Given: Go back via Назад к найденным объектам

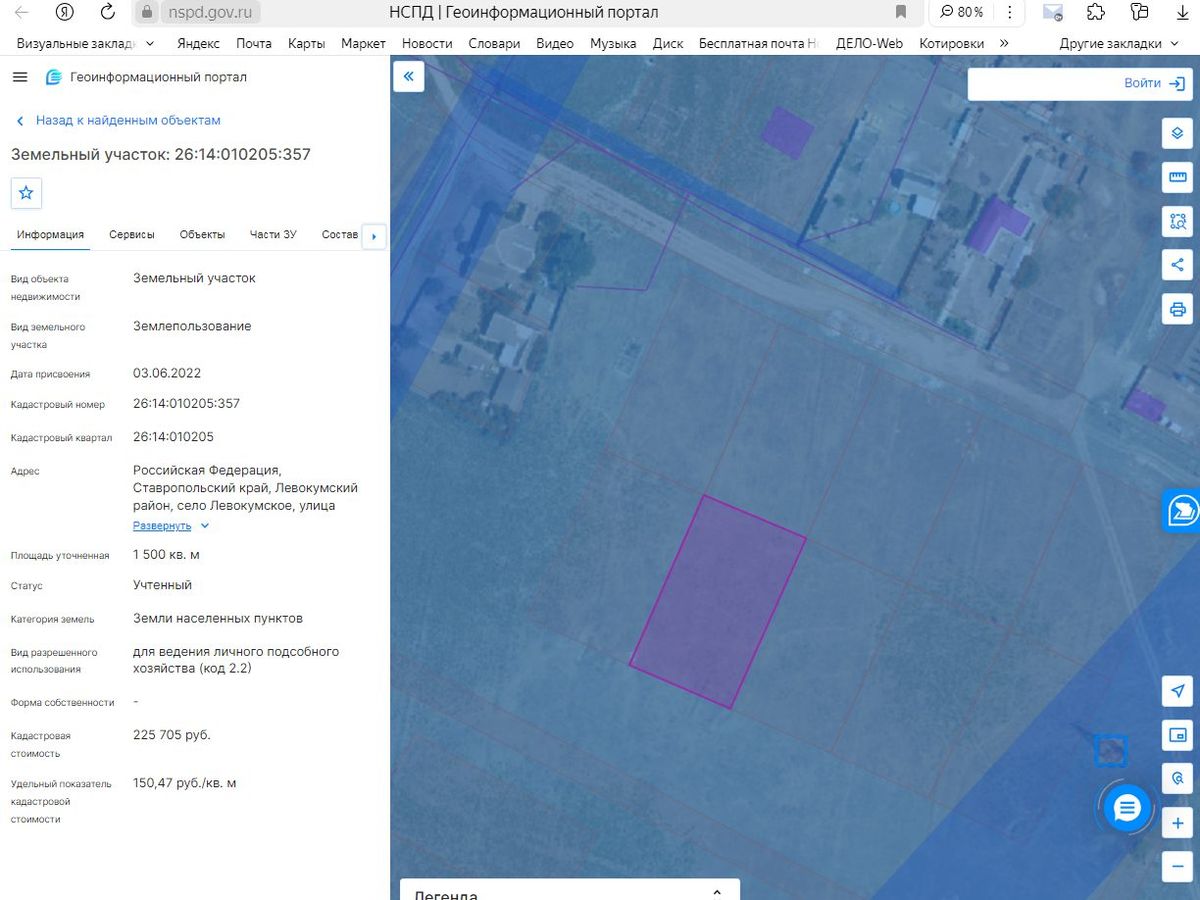Looking at the screenshot, I should 119,120.
